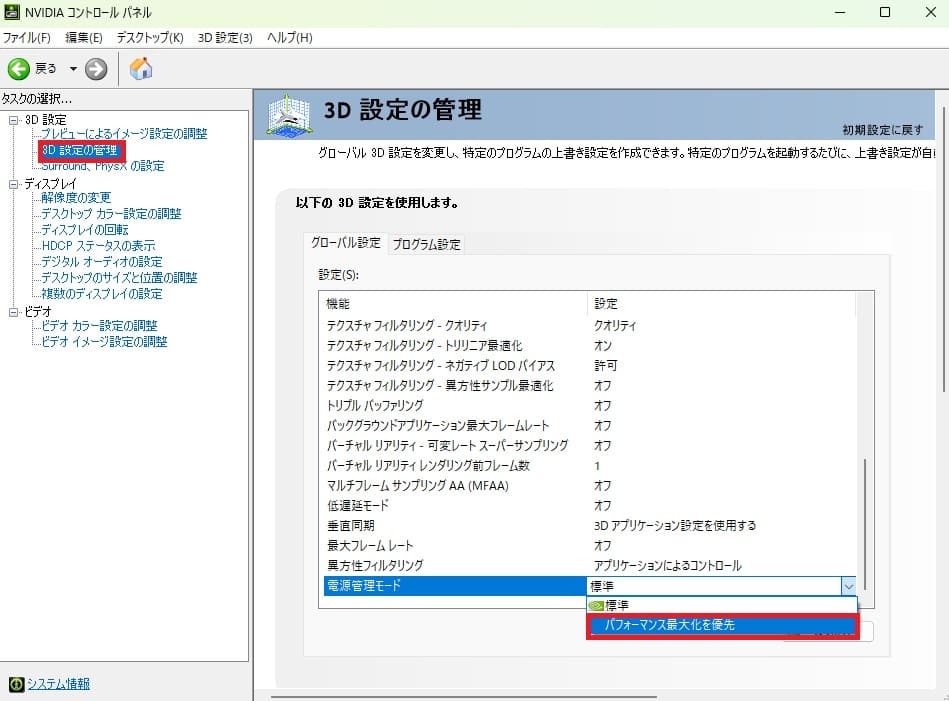Image resolution: width=949 pixels, height=701 pixels.
Task: Open 解像度の変更 in the task tree
Action: pyautogui.click(x=76, y=198)
